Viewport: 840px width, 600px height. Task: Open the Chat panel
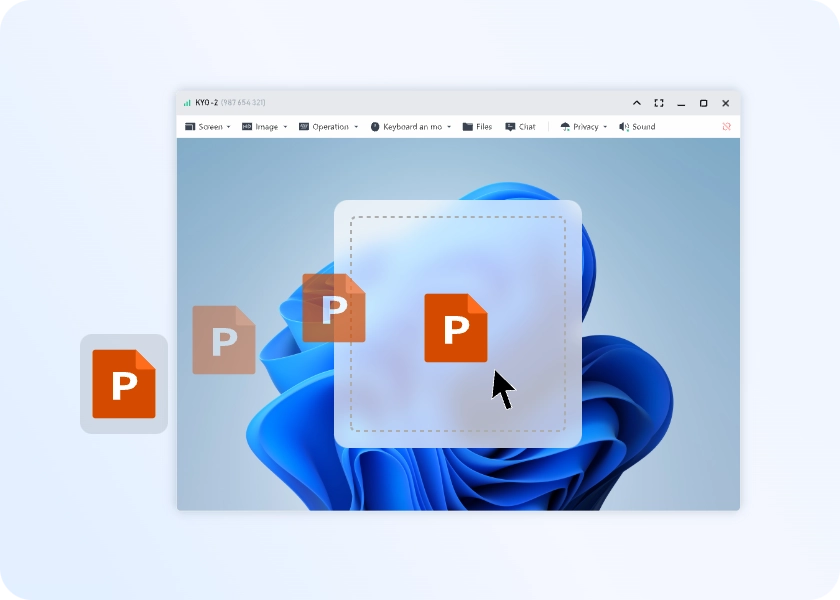[x=520, y=127]
